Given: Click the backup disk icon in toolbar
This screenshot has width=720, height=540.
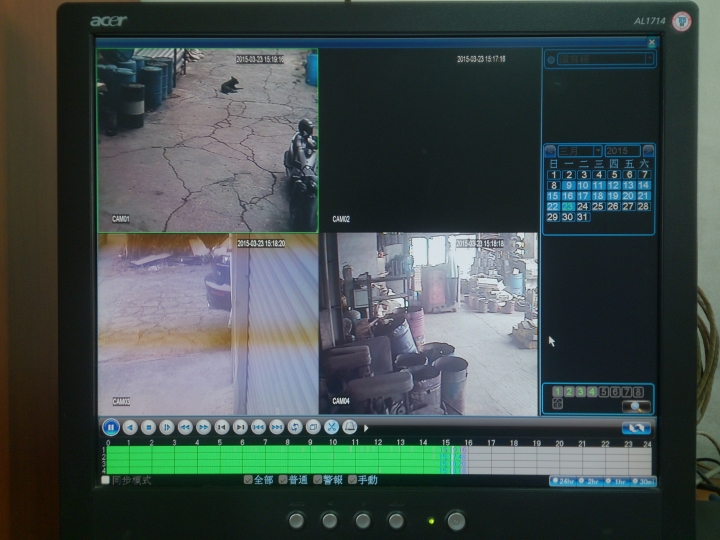Looking at the screenshot, I should (349, 427).
